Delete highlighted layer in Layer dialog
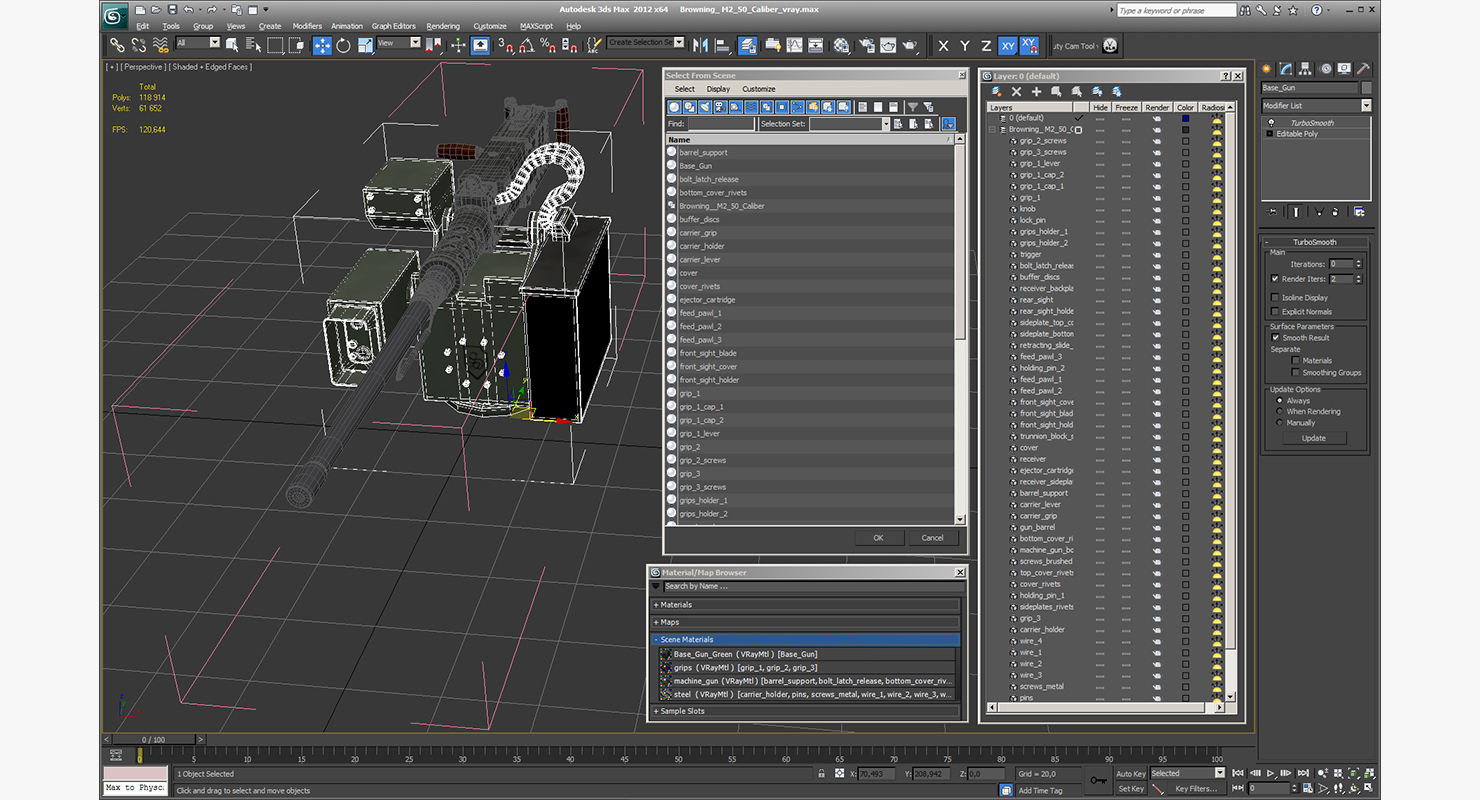The image size is (1480, 800). click(1016, 91)
